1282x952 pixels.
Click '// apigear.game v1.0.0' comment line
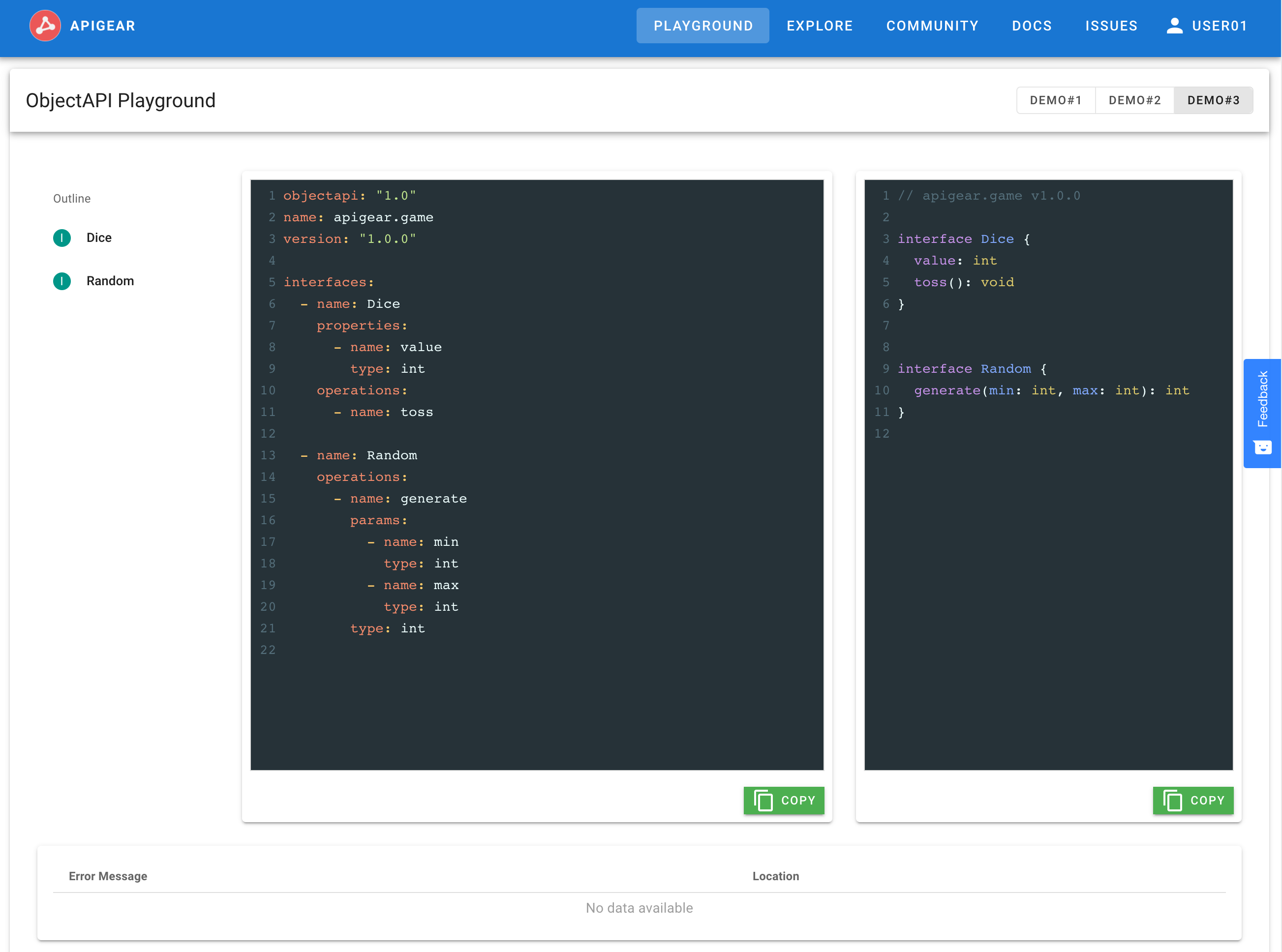click(989, 196)
